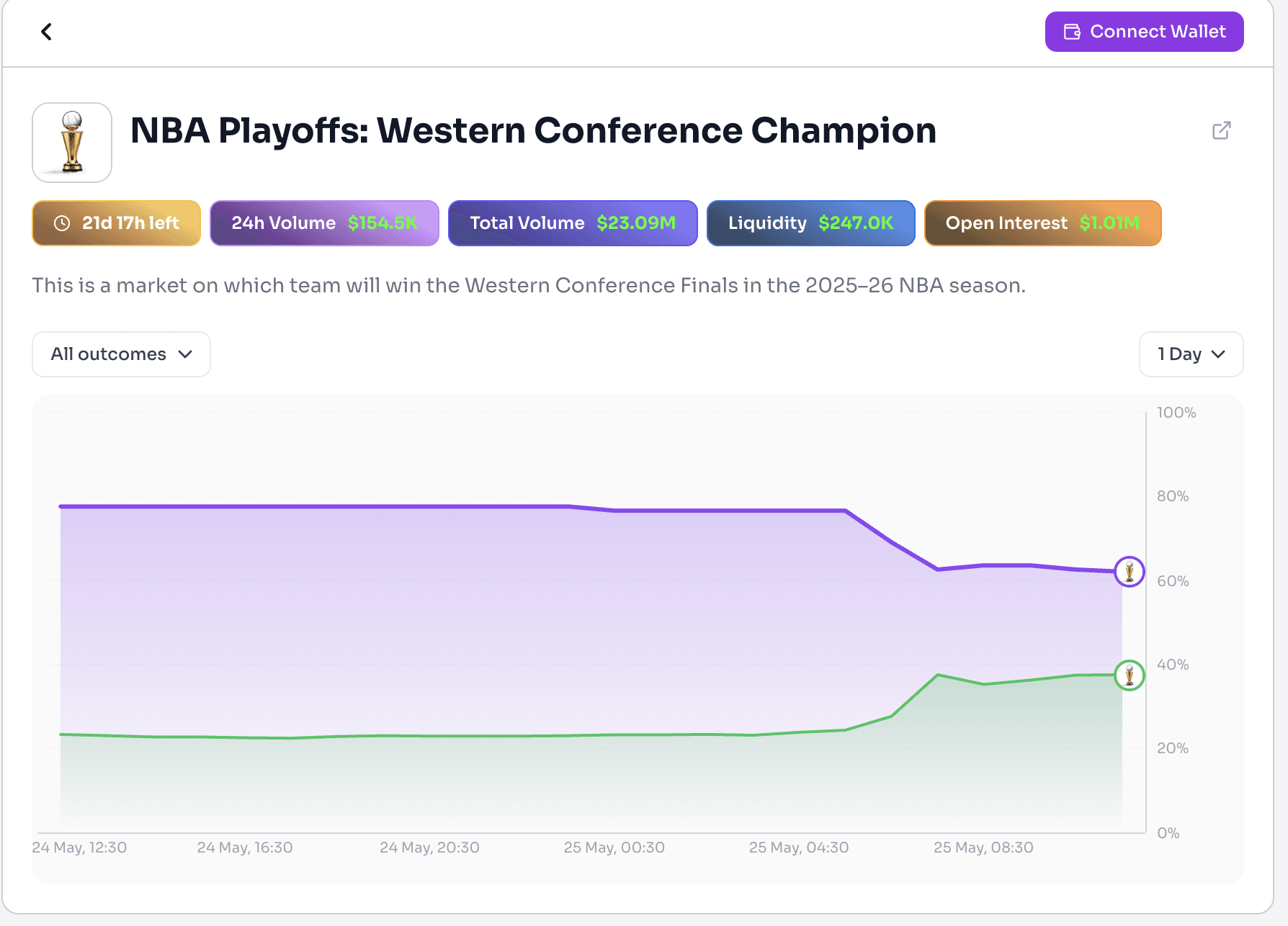Click the '25 May, 04:30' axis label
This screenshot has width=1288, height=926.
799,848
